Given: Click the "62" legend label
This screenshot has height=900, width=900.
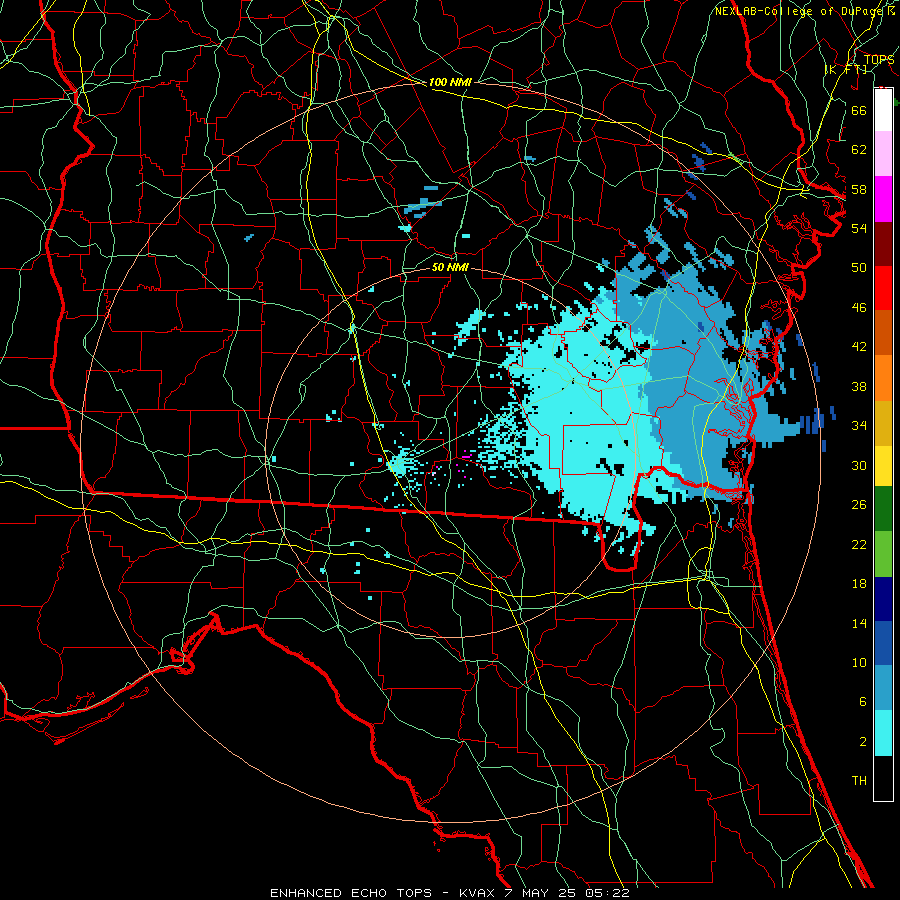Looking at the screenshot, I should tap(859, 150).
